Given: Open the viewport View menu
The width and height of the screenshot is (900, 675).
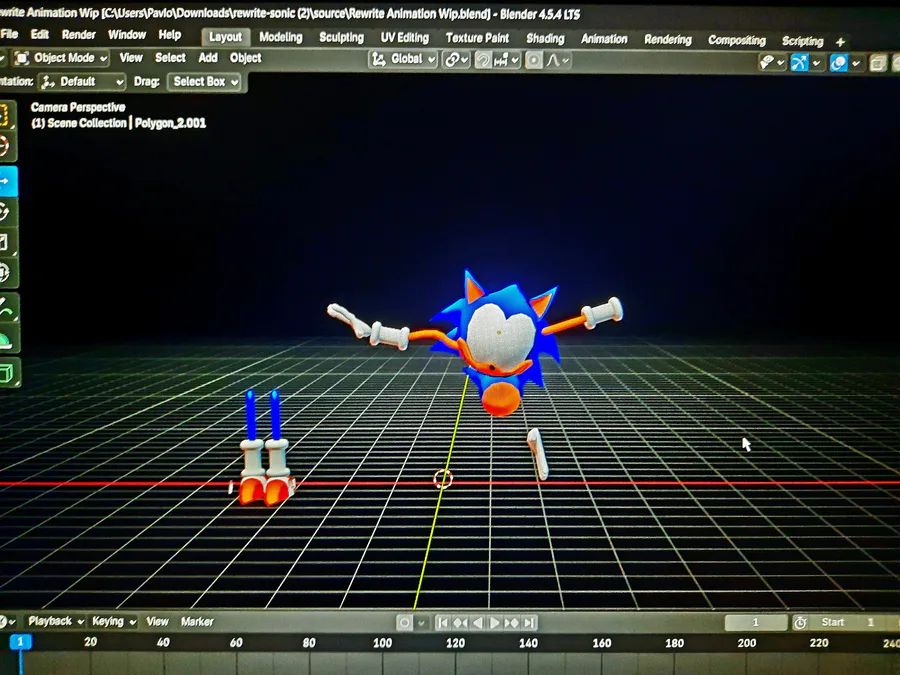Looking at the screenshot, I should pyautogui.click(x=131, y=58).
